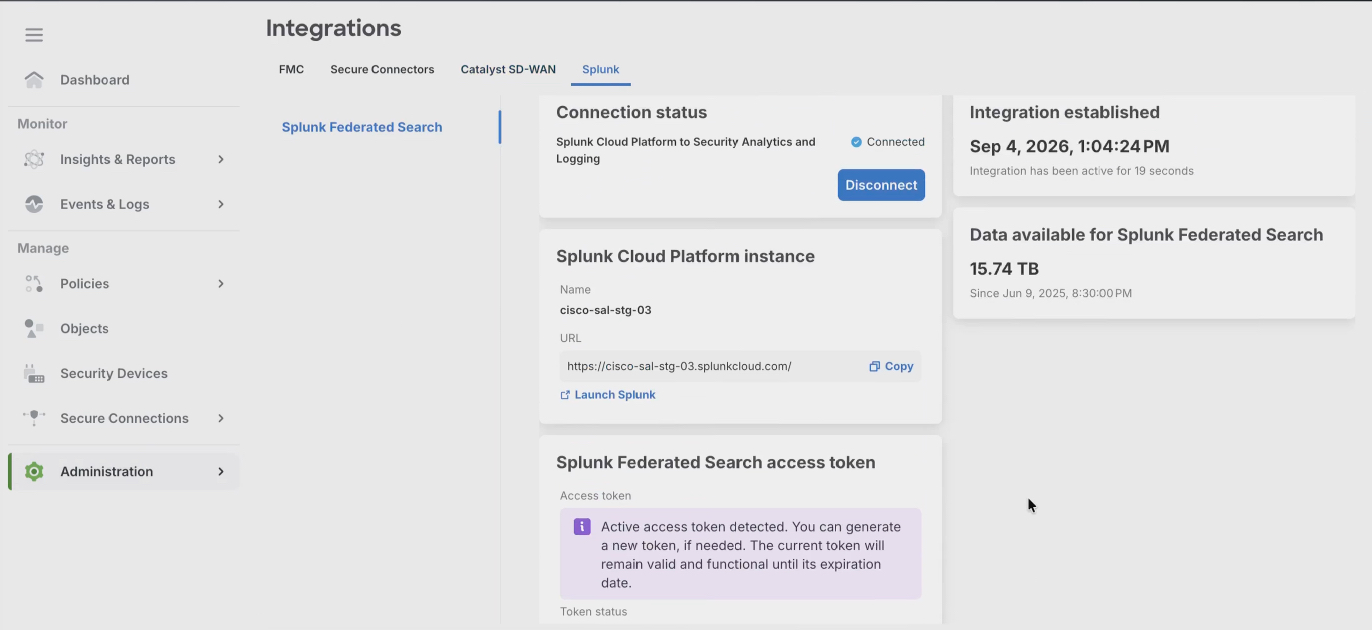Click 'Integration has been active for 19 seconds'
This screenshot has height=630, width=1372.
pyautogui.click(x=1082, y=171)
